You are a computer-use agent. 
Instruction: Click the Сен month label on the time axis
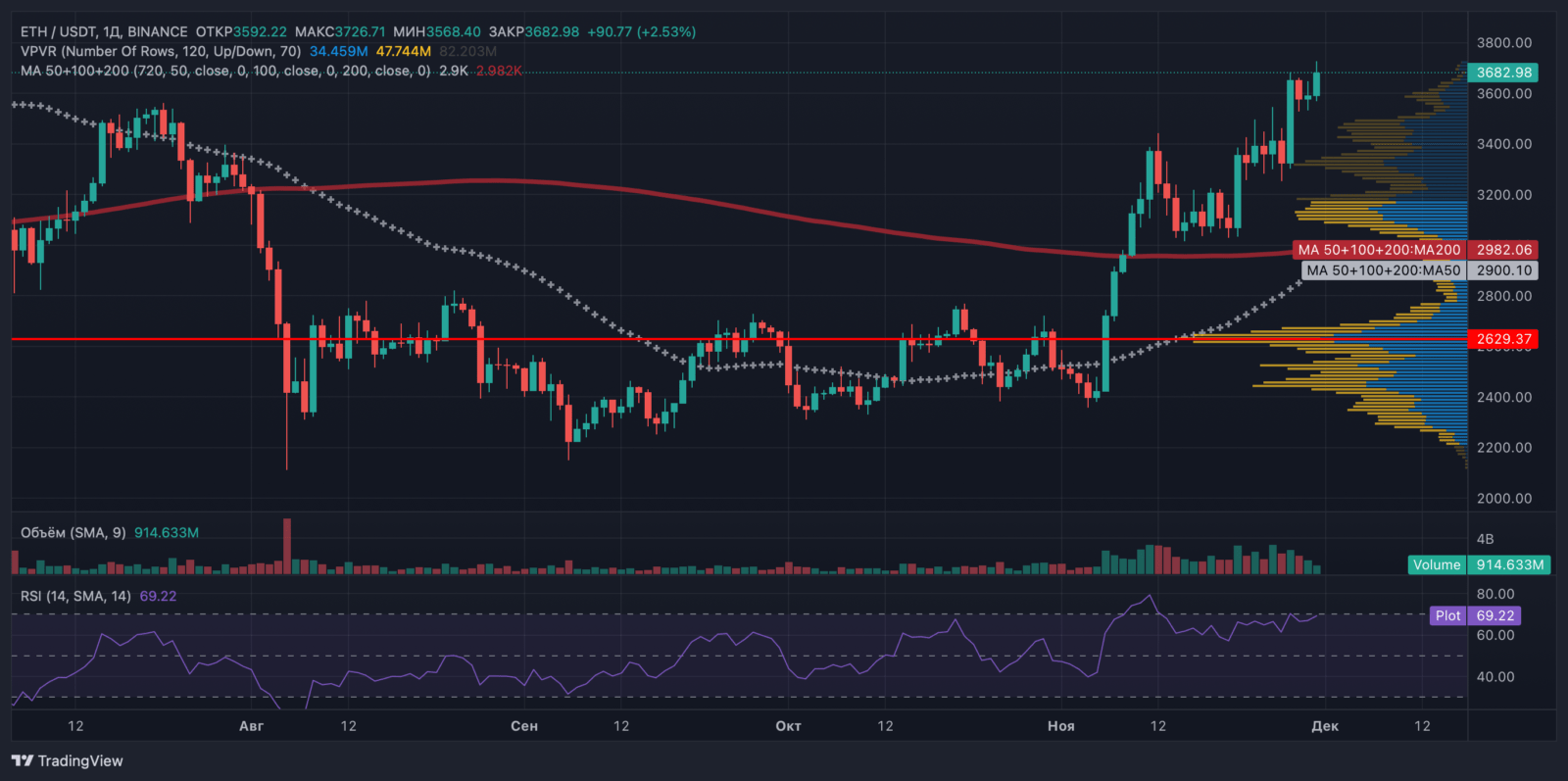(524, 726)
